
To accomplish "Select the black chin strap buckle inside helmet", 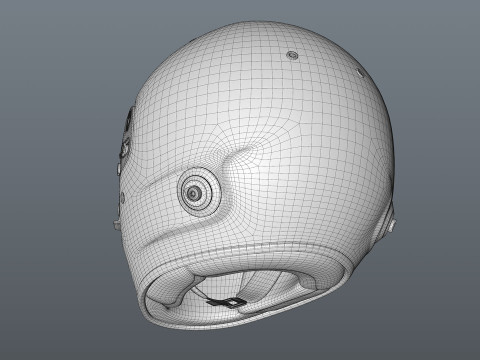I will 227,302.
